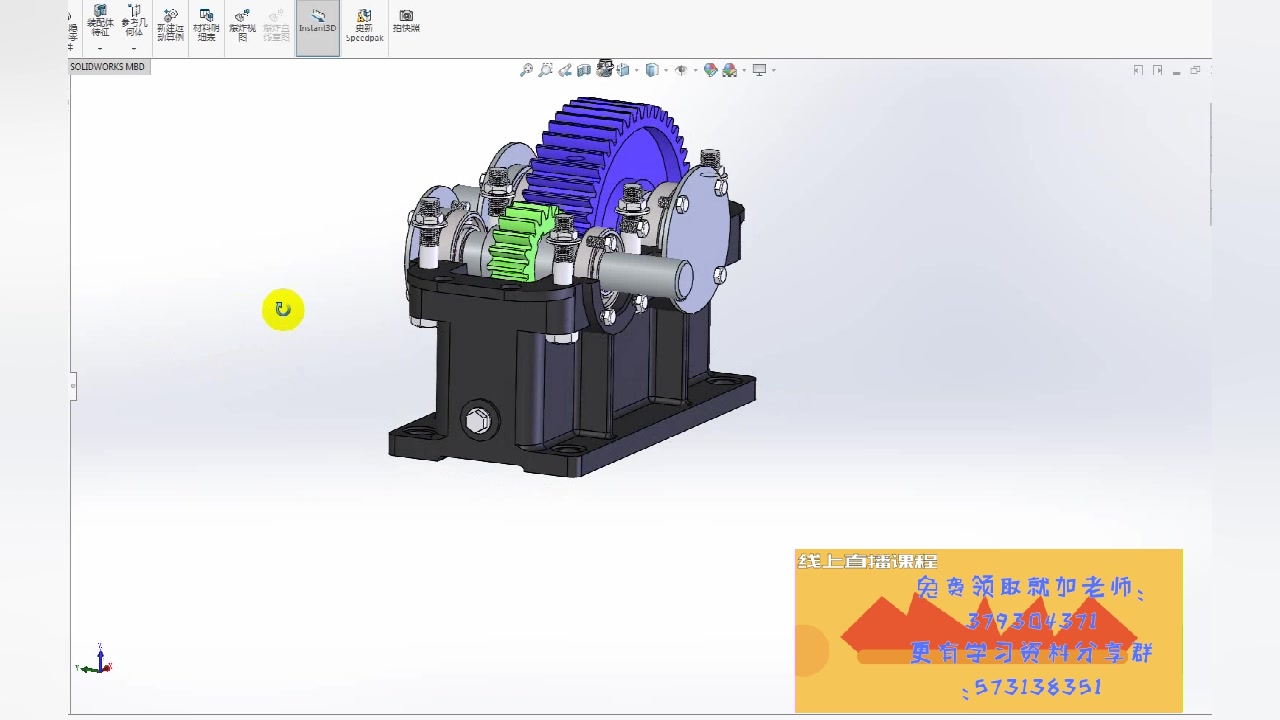Take a snapshot with 拍快照

click(406, 21)
